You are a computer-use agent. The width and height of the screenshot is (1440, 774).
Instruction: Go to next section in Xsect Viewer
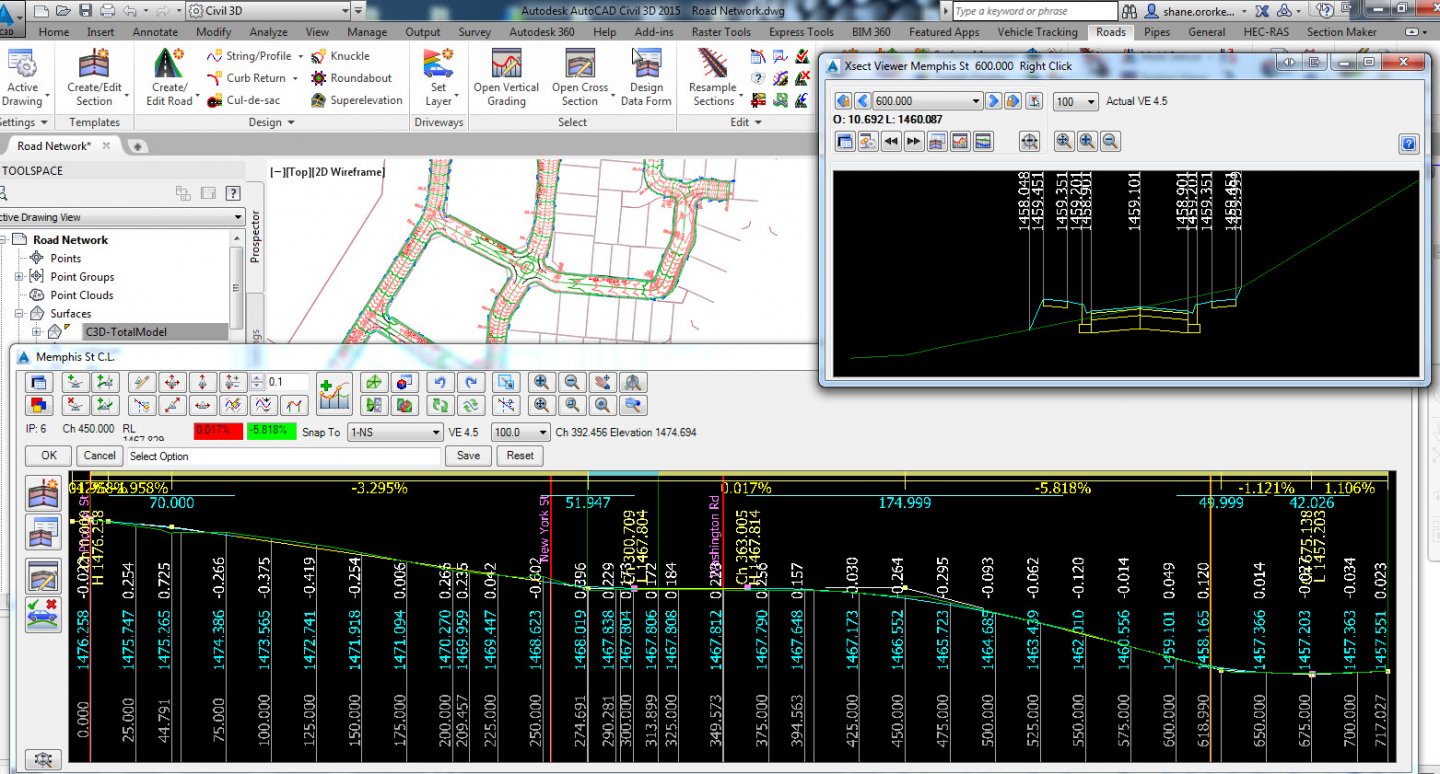click(993, 101)
